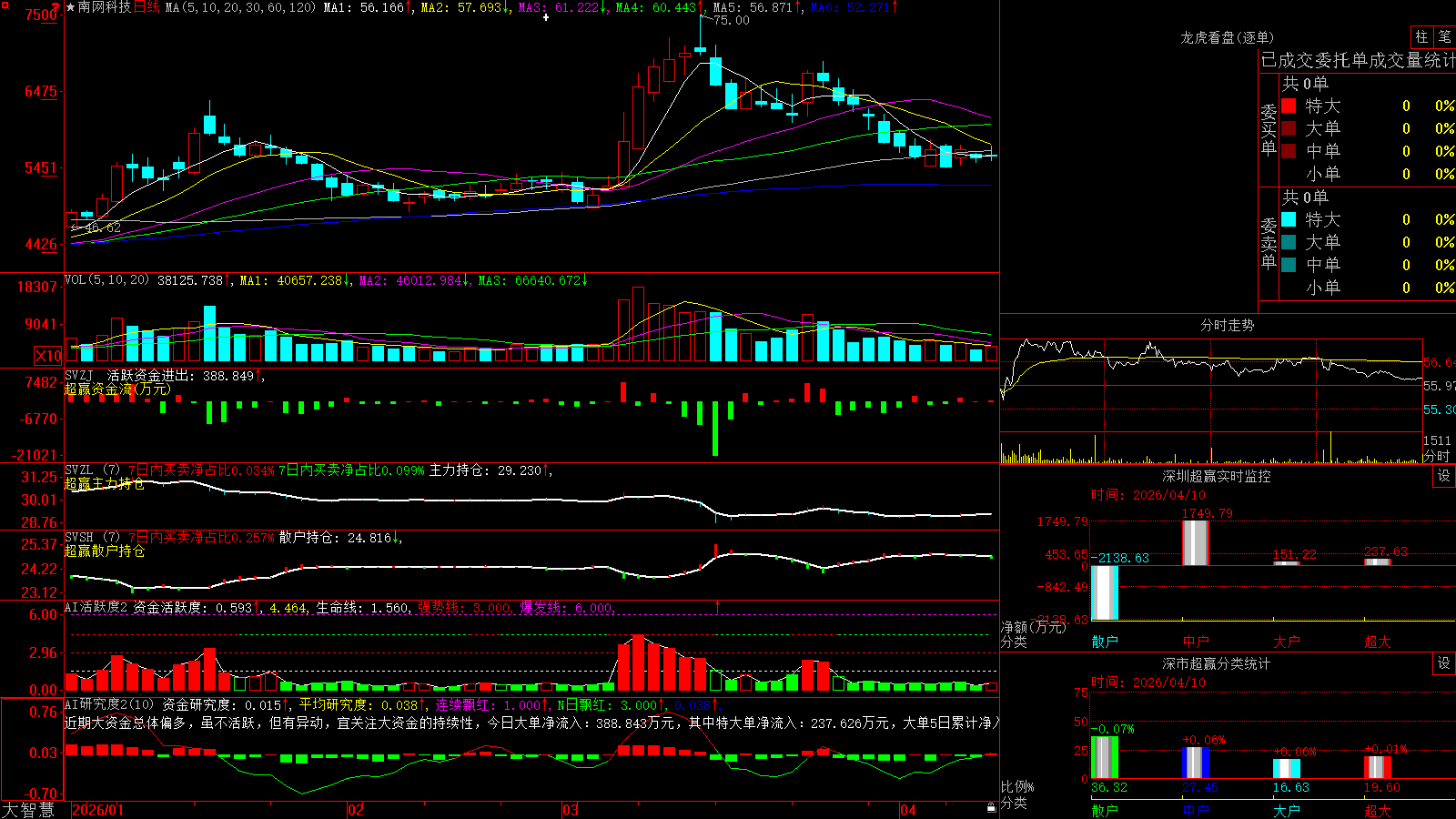
Task: Click the 75.00 high price annotation
Action: (732, 20)
